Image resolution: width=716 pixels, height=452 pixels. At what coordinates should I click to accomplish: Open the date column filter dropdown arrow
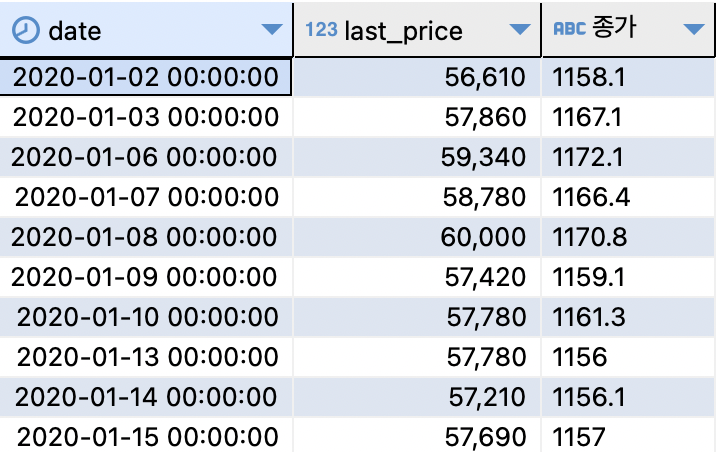pos(272,30)
